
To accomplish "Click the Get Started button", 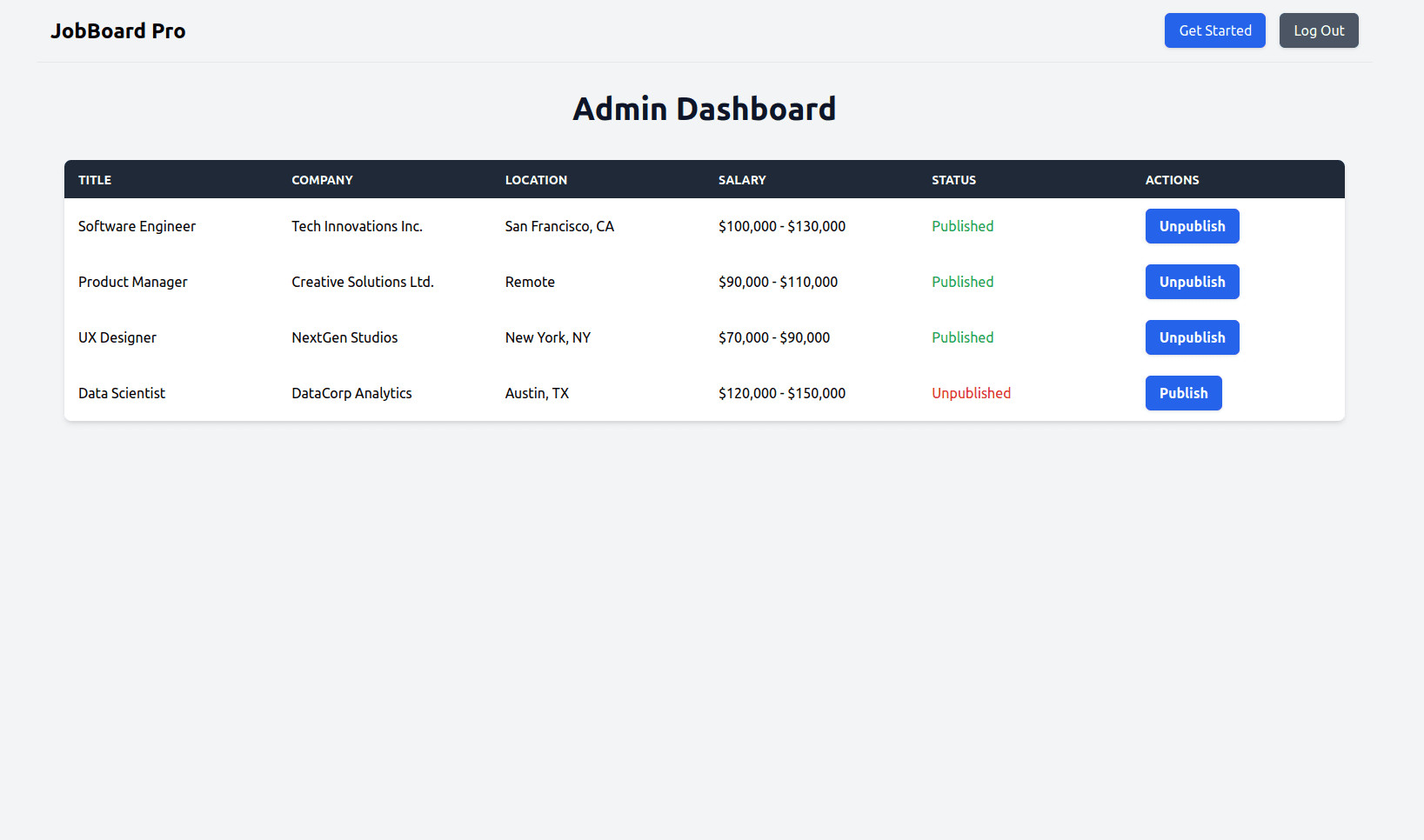I will pyautogui.click(x=1214, y=30).
